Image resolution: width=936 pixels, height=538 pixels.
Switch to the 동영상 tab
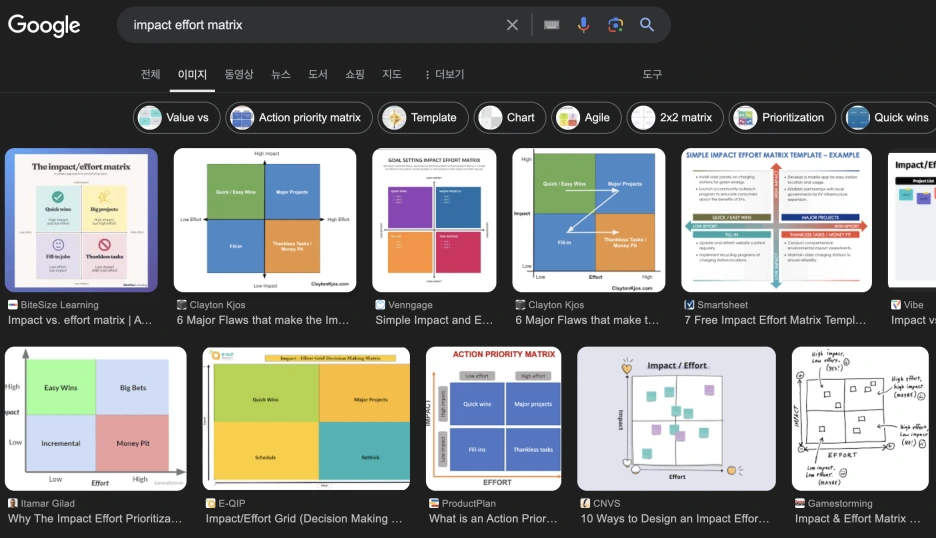click(239, 74)
